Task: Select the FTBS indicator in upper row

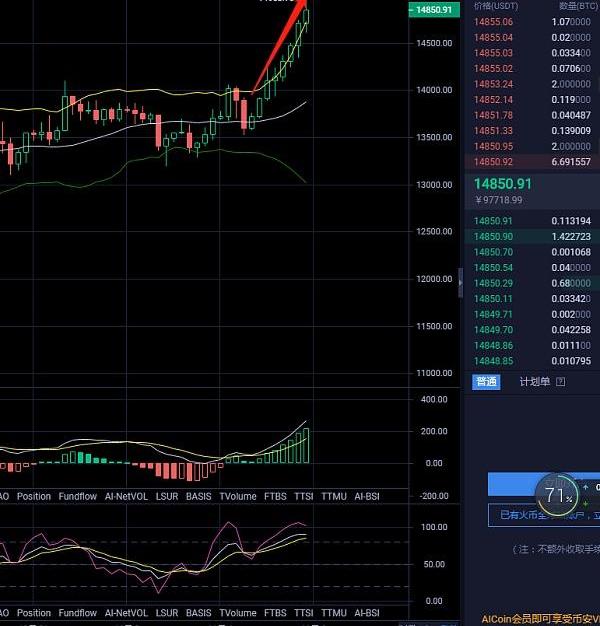Action: click(275, 496)
